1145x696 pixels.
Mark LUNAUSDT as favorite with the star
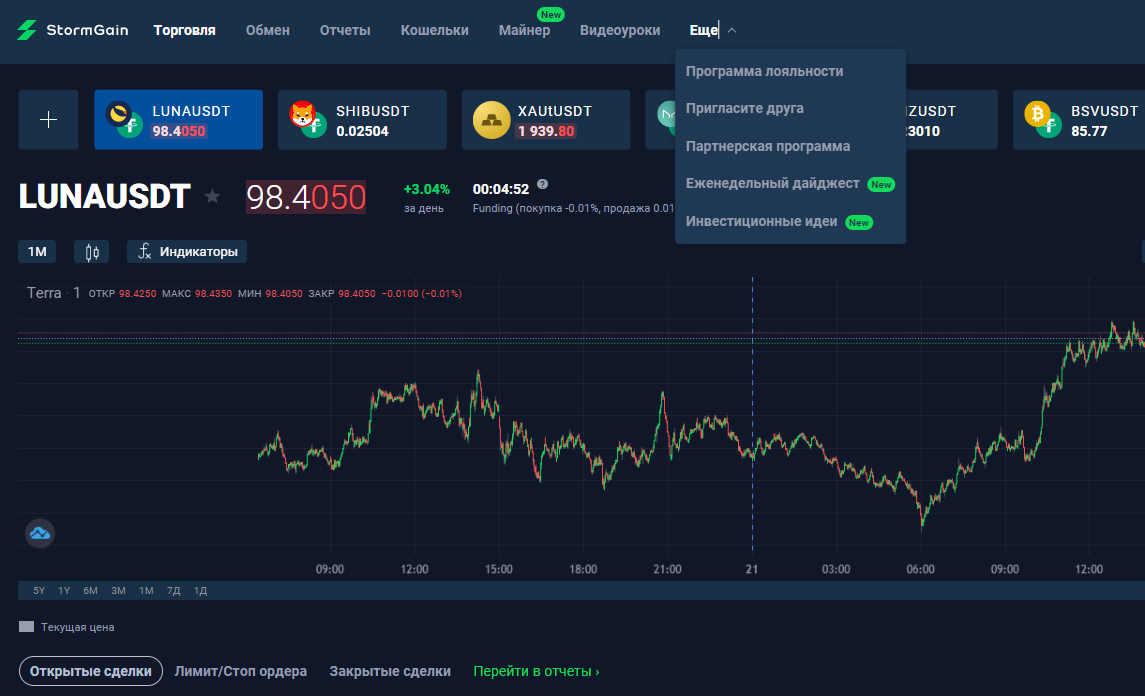tap(212, 196)
